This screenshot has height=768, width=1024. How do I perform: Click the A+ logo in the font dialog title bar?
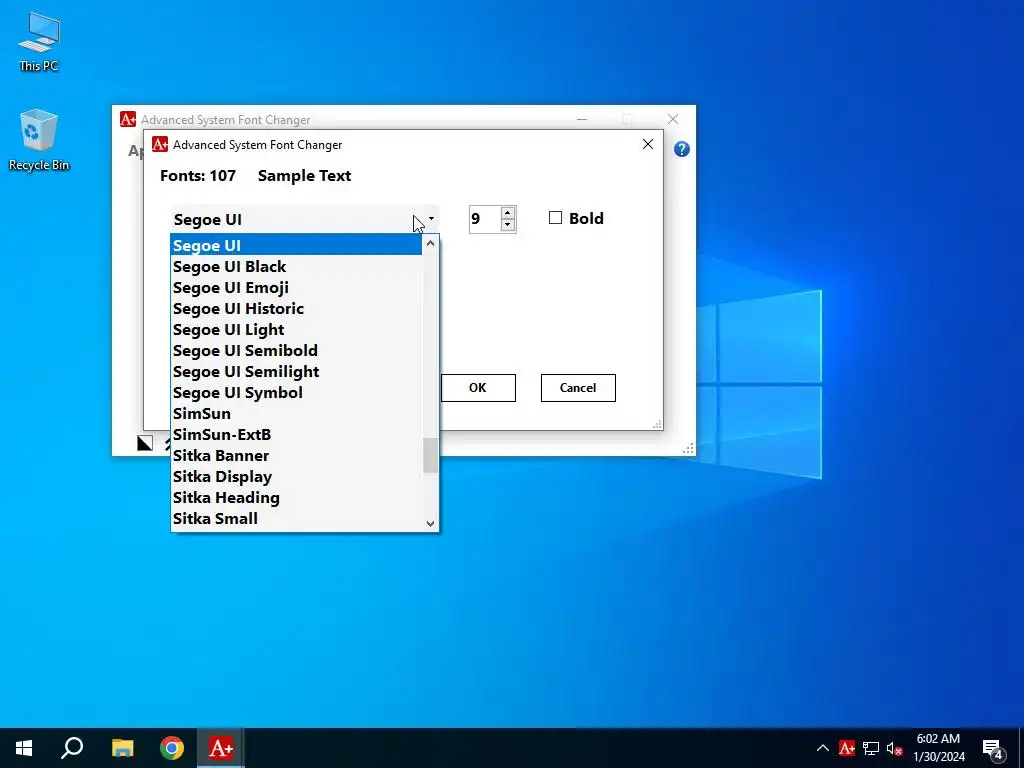pos(160,144)
